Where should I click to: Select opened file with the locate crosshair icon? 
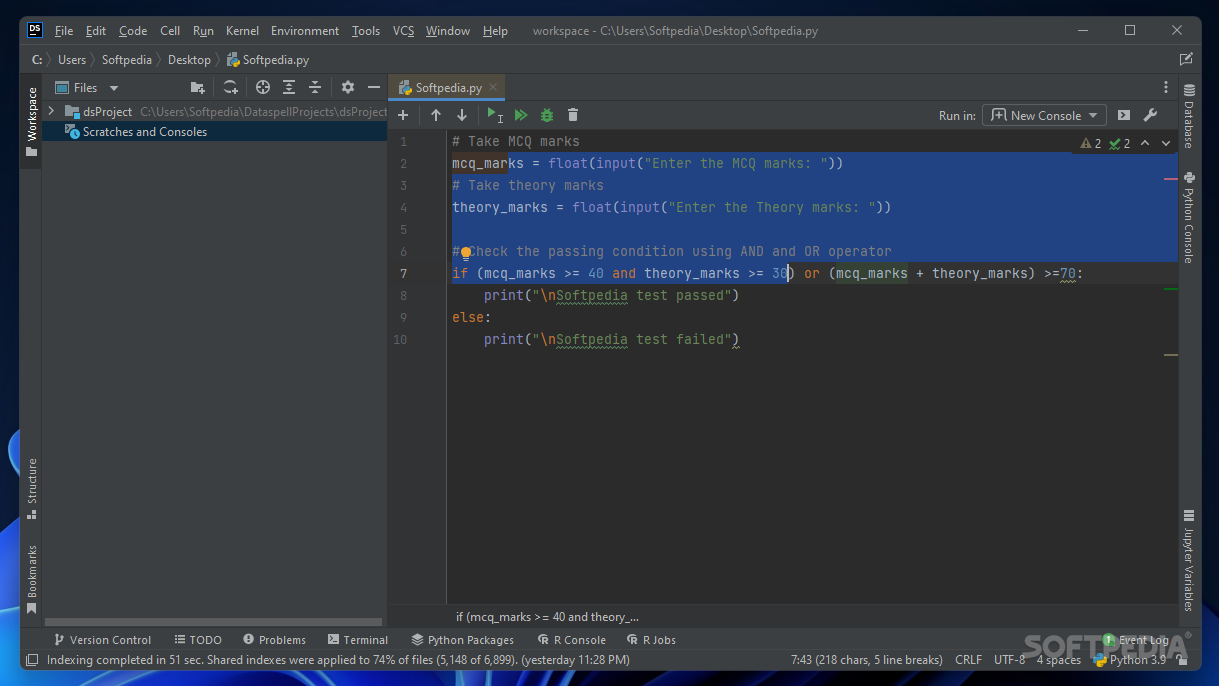[x=263, y=88]
